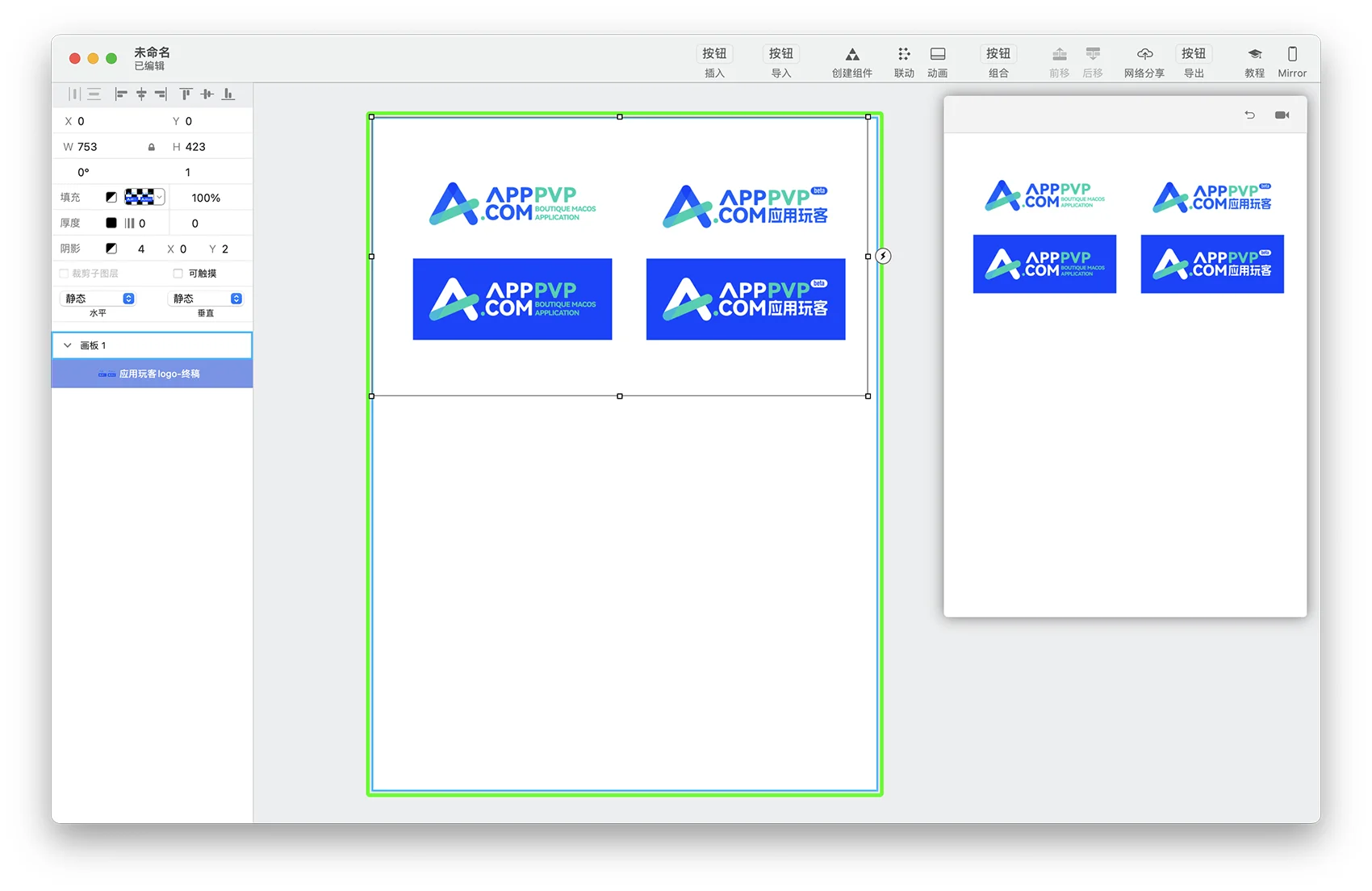Image resolution: width=1372 pixels, height=891 pixels.
Task: Launch the Mirror phone icon
Action: [x=1292, y=54]
